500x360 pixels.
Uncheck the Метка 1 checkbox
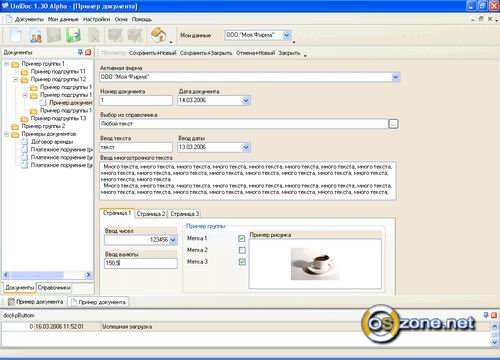tap(242, 238)
